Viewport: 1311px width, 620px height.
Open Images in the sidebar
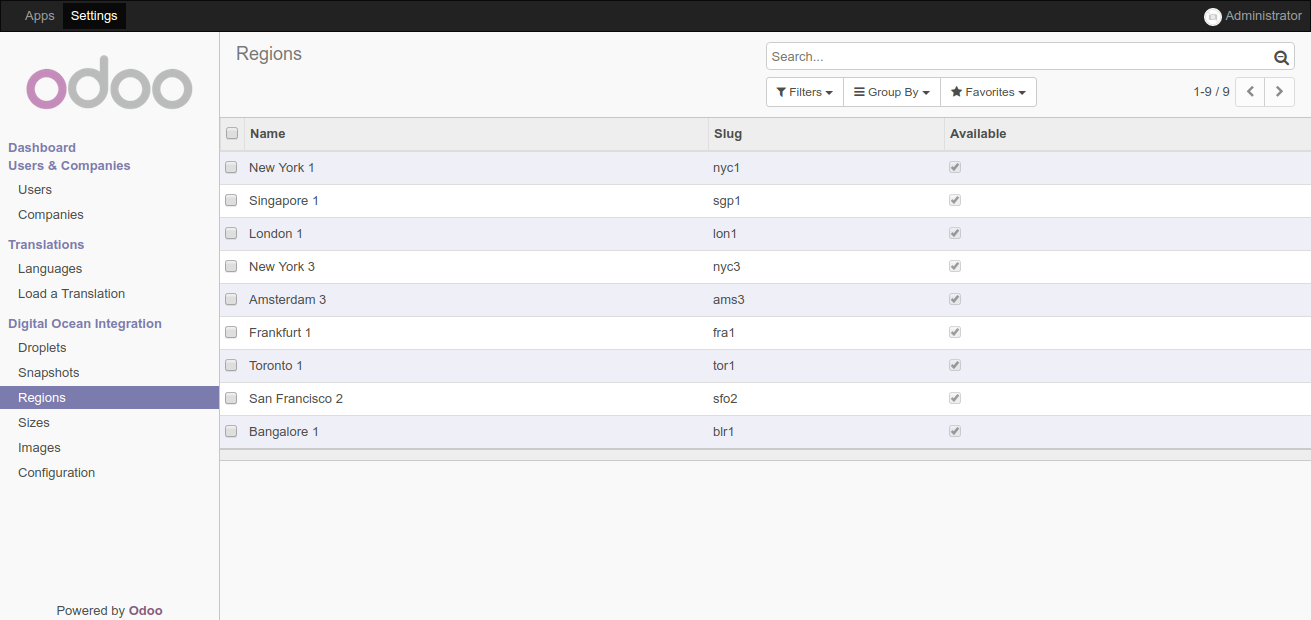tap(39, 447)
